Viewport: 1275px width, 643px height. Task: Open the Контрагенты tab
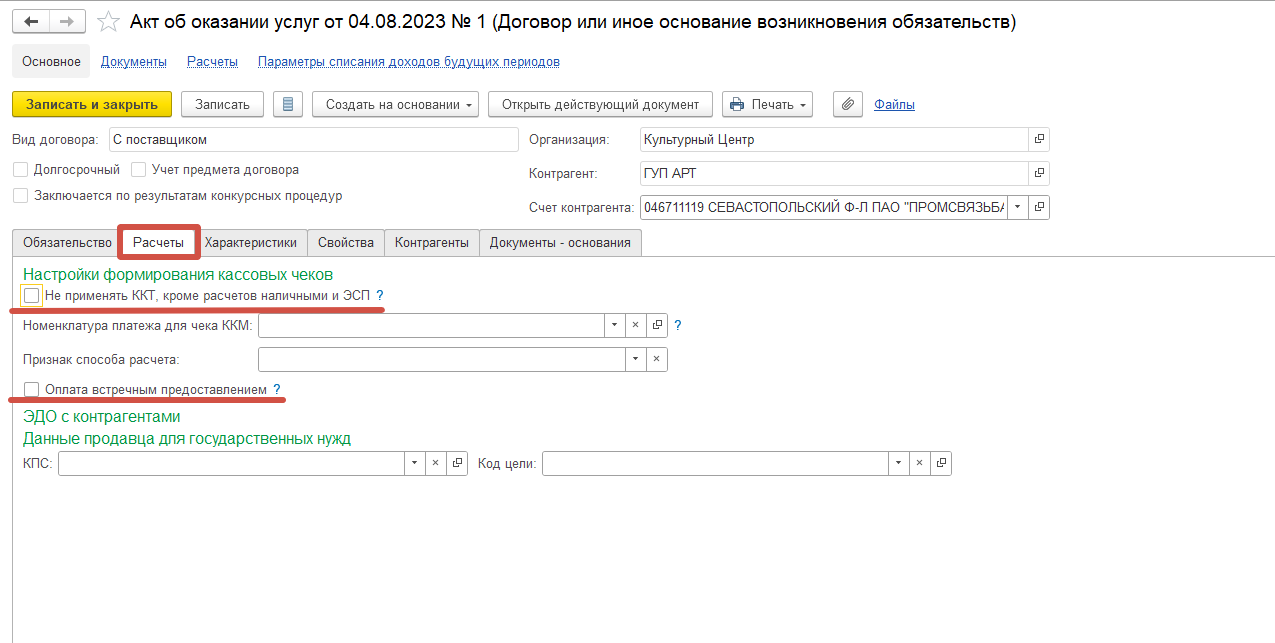tap(432, 242)
